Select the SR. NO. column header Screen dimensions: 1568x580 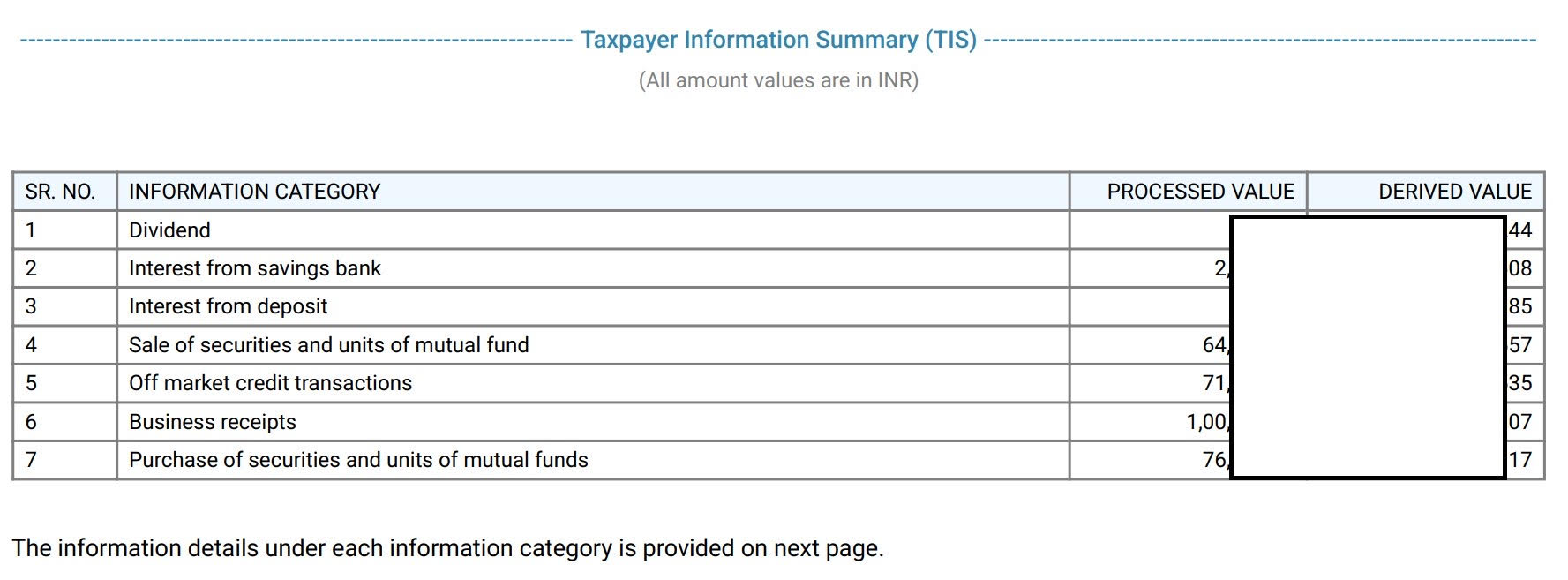coord(60,192)
